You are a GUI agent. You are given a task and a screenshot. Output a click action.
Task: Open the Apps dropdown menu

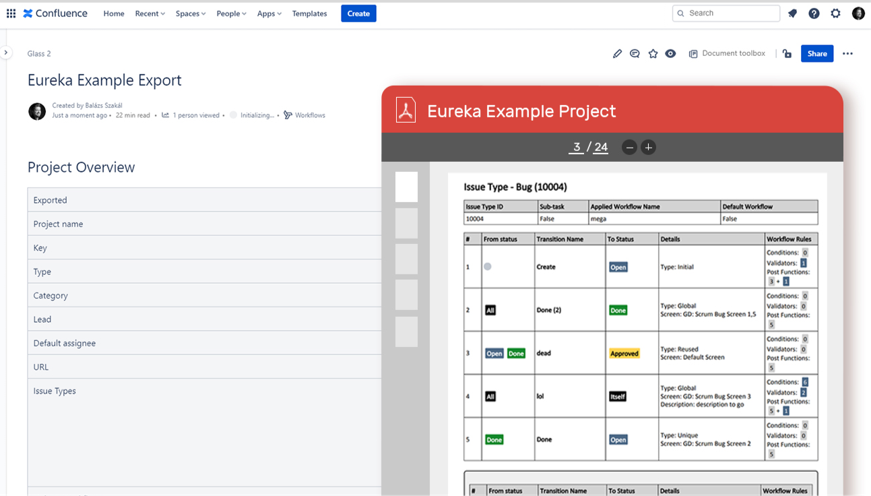coord(269,14)
